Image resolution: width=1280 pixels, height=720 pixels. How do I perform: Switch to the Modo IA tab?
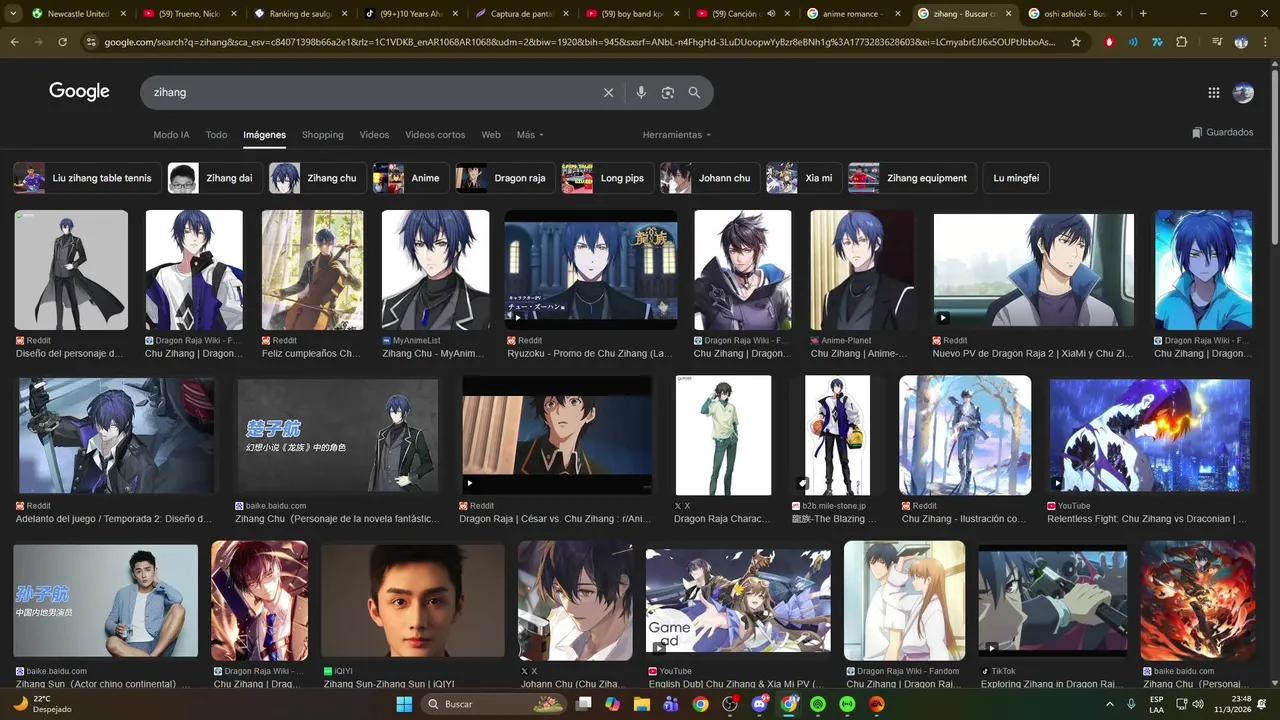pos(171,135)
